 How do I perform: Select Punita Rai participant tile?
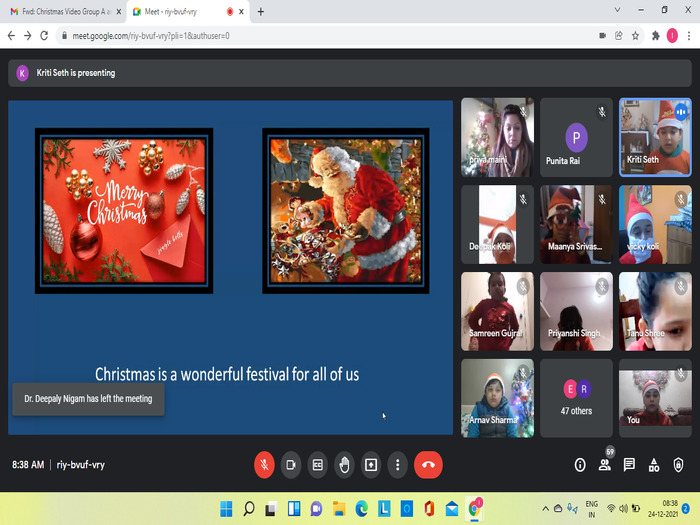click(576, 137)
